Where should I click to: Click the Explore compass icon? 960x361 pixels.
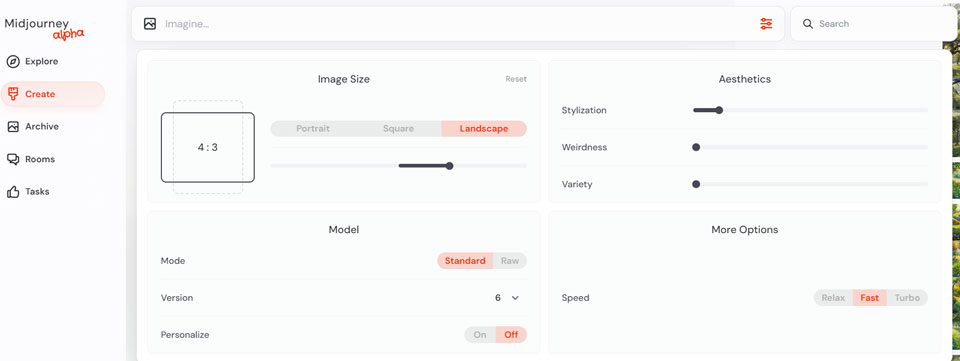[x=13, y=62]
